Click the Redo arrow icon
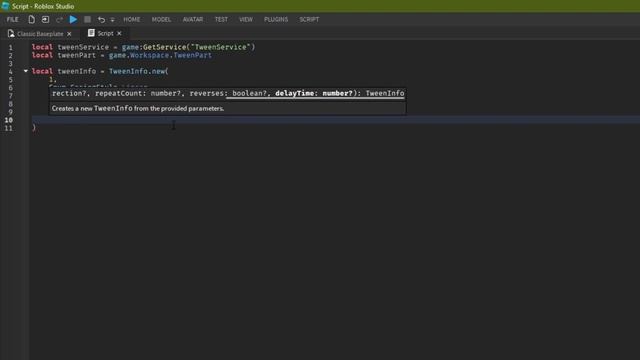 59,19
